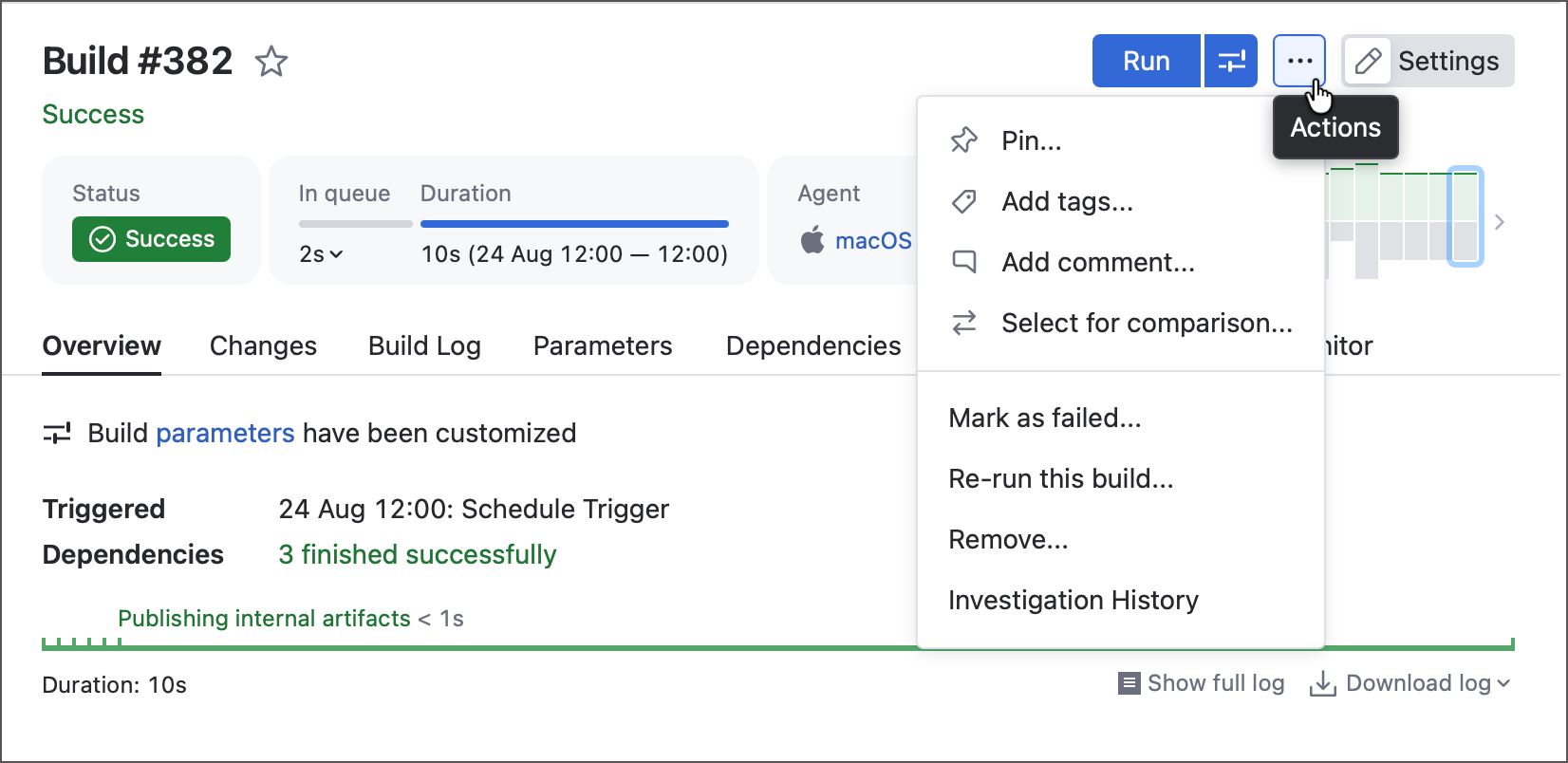Click next chevron beside build history chart

click(x=1500, y=222)
